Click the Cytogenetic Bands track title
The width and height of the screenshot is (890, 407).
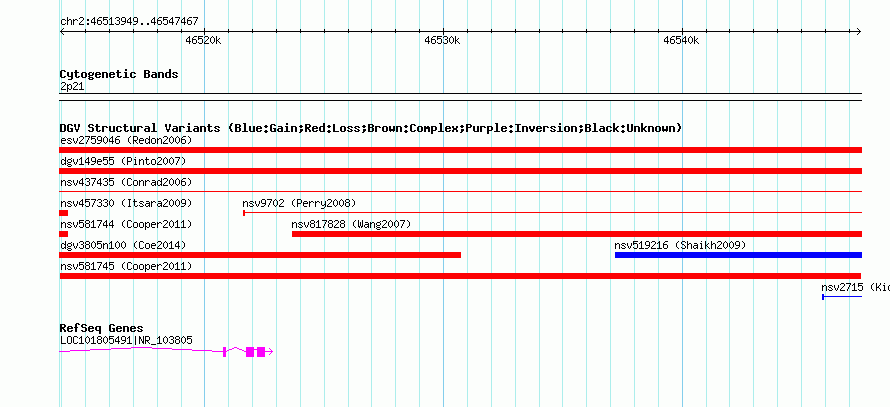(119, 74)
